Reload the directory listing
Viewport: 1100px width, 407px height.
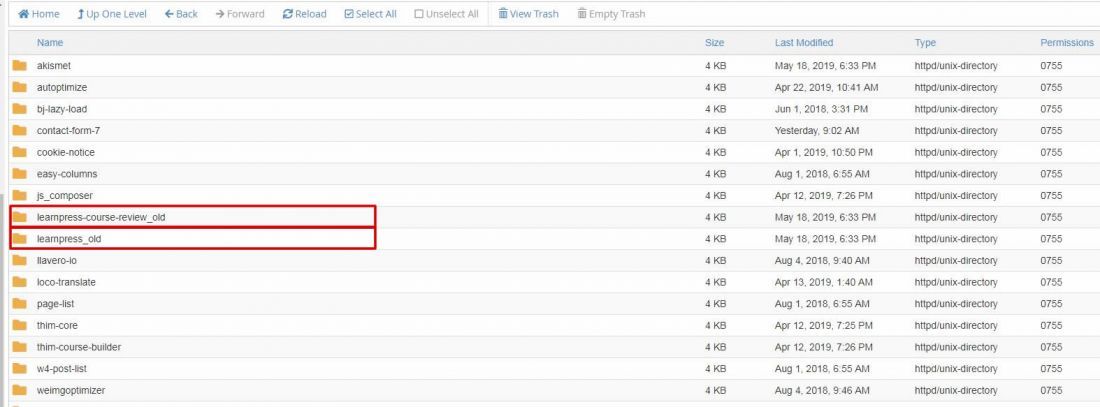[304, 14]
